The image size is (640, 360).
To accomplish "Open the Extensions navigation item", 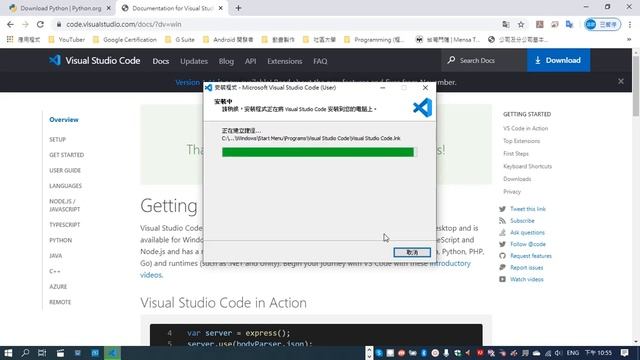I will [284, 61].
